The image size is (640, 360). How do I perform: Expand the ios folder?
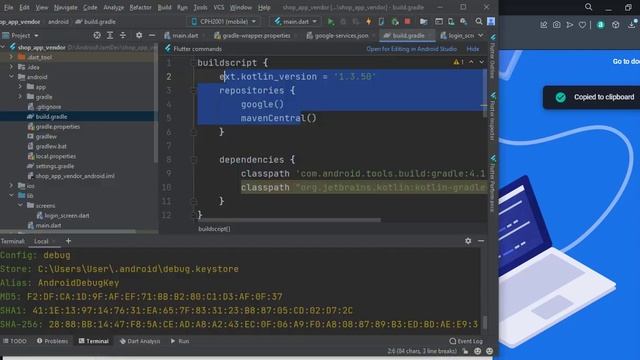[11, 186]
